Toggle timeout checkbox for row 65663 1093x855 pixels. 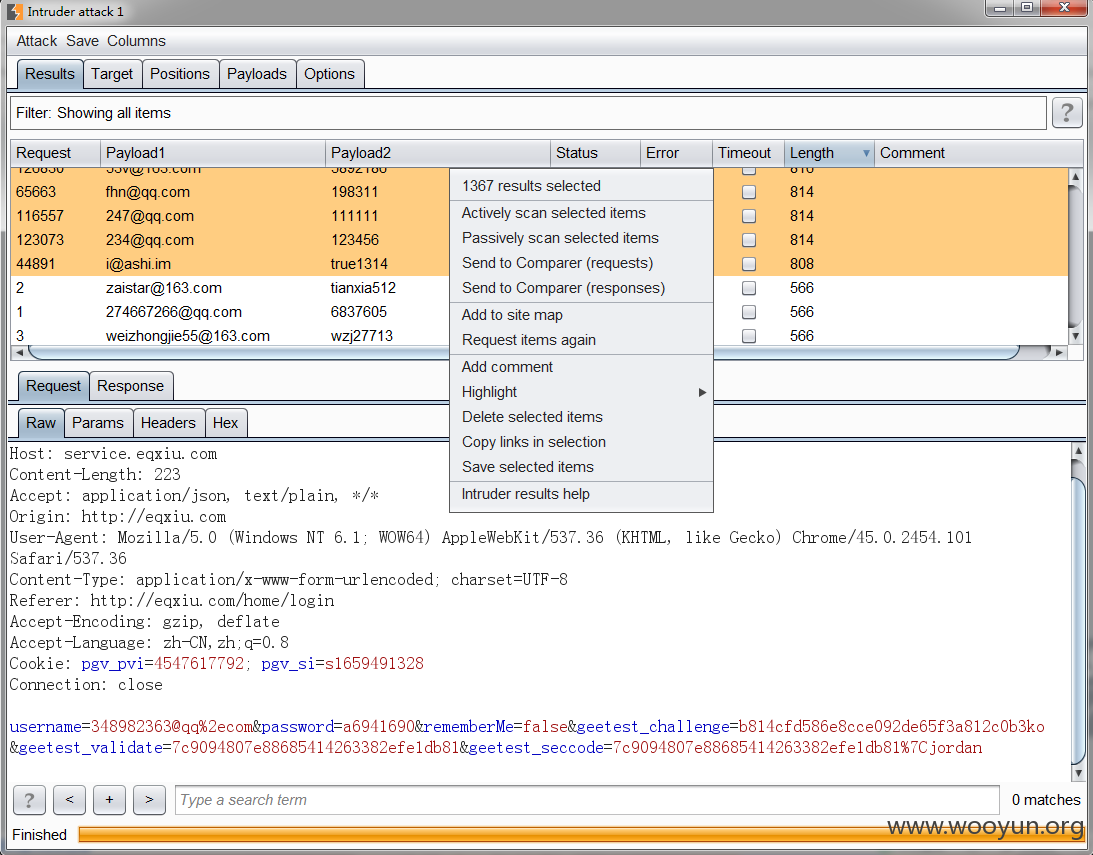tap(749, 192)
